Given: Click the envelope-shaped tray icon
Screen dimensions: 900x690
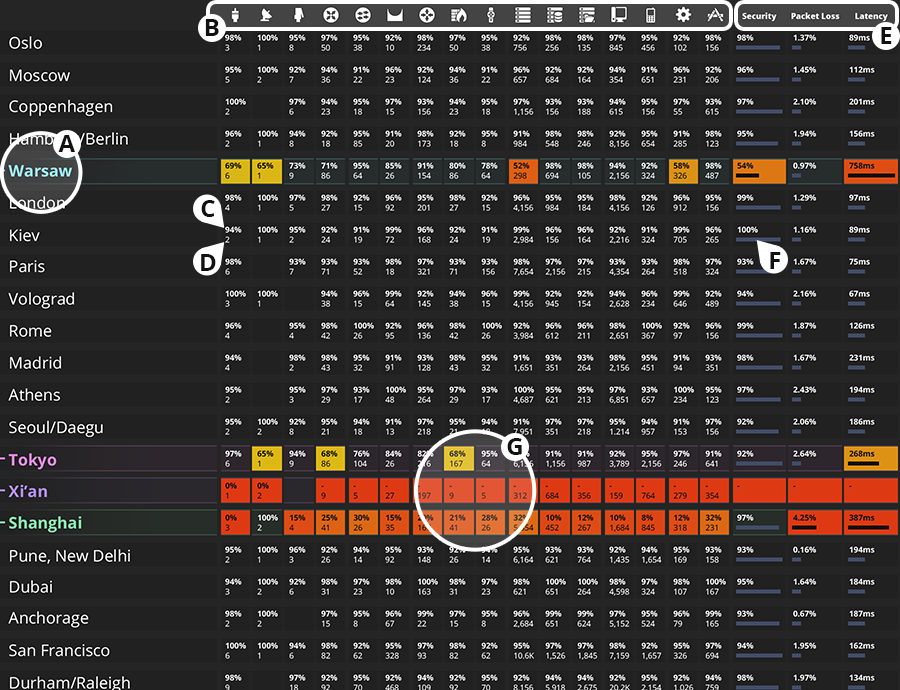Looking at the screenshot, I should coord(394,15).
